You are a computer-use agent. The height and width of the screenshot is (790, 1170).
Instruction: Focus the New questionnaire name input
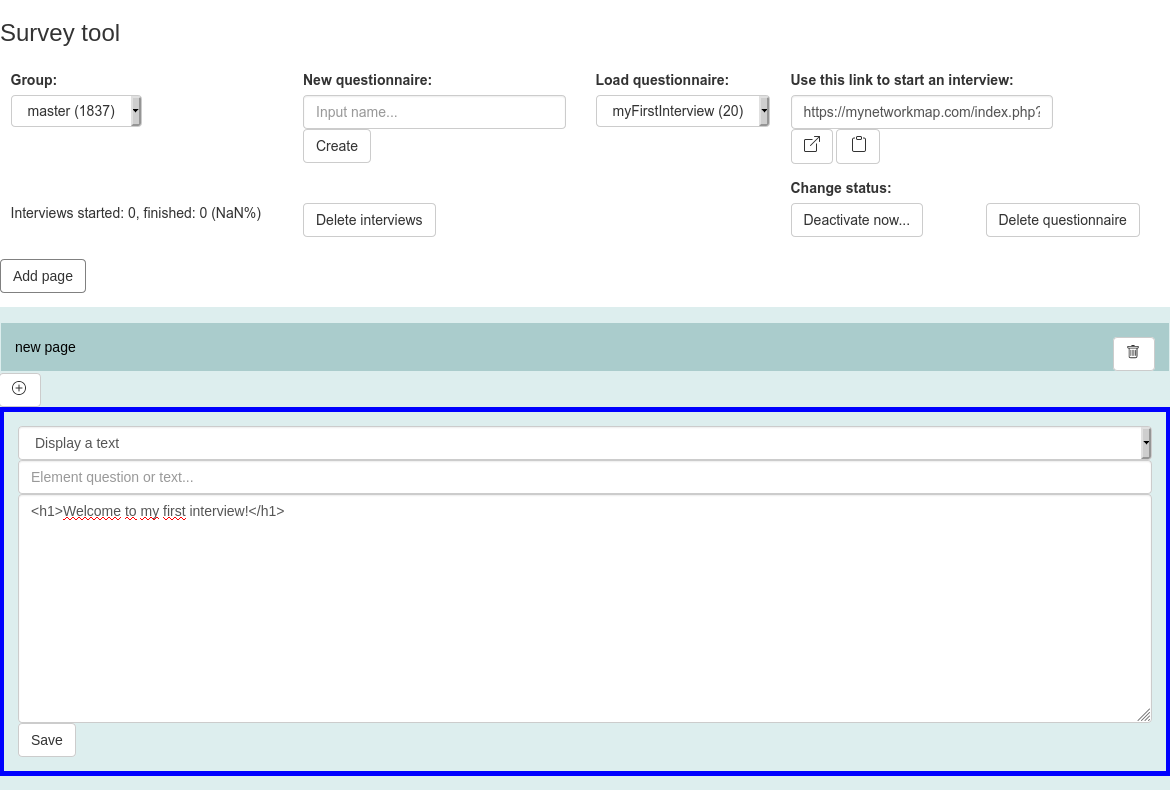(434, 112)
